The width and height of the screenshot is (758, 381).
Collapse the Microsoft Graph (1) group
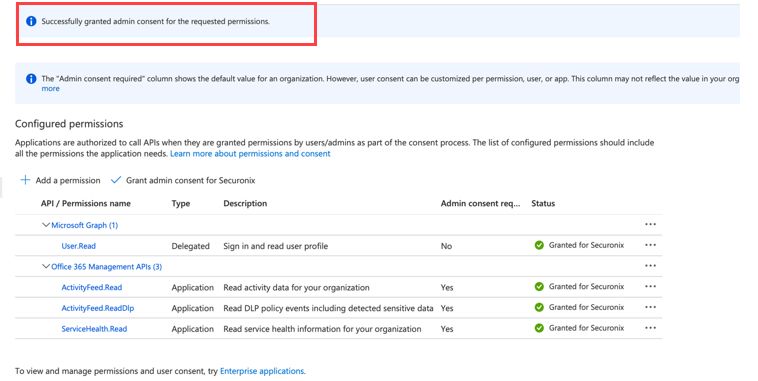click(x=46, y=225)
